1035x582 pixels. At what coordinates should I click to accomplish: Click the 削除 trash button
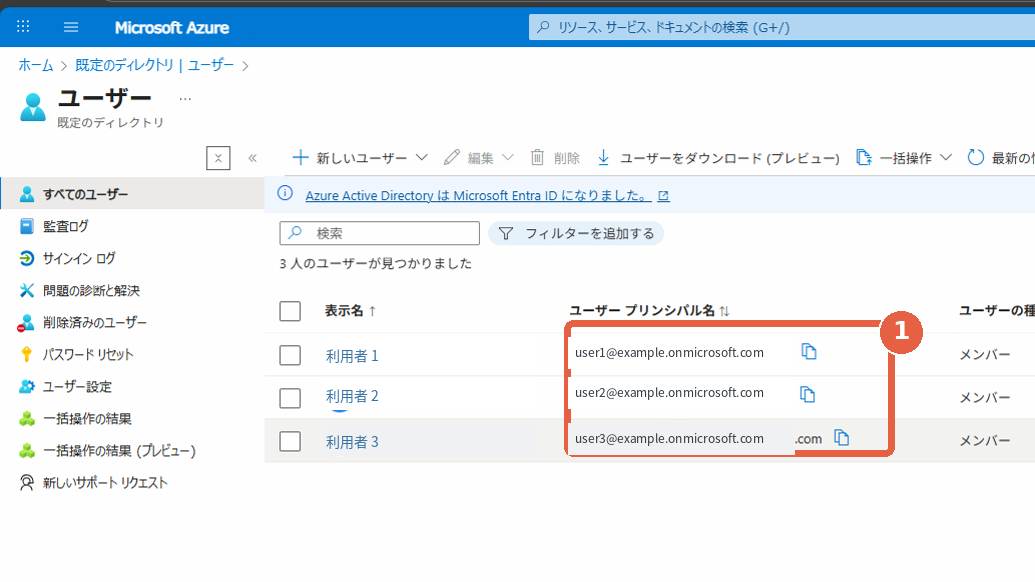(555, 158)
